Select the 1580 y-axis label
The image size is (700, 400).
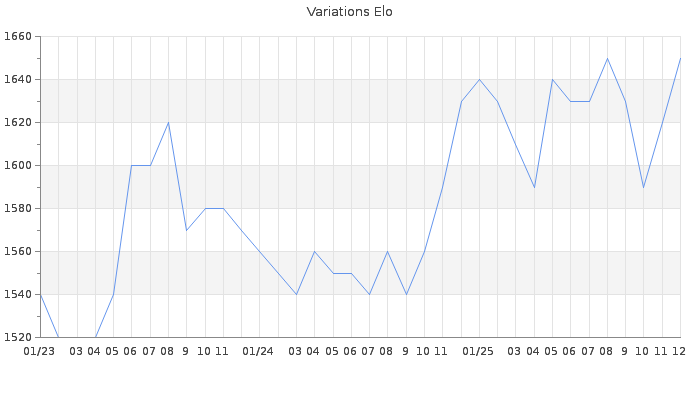[18, 208]
